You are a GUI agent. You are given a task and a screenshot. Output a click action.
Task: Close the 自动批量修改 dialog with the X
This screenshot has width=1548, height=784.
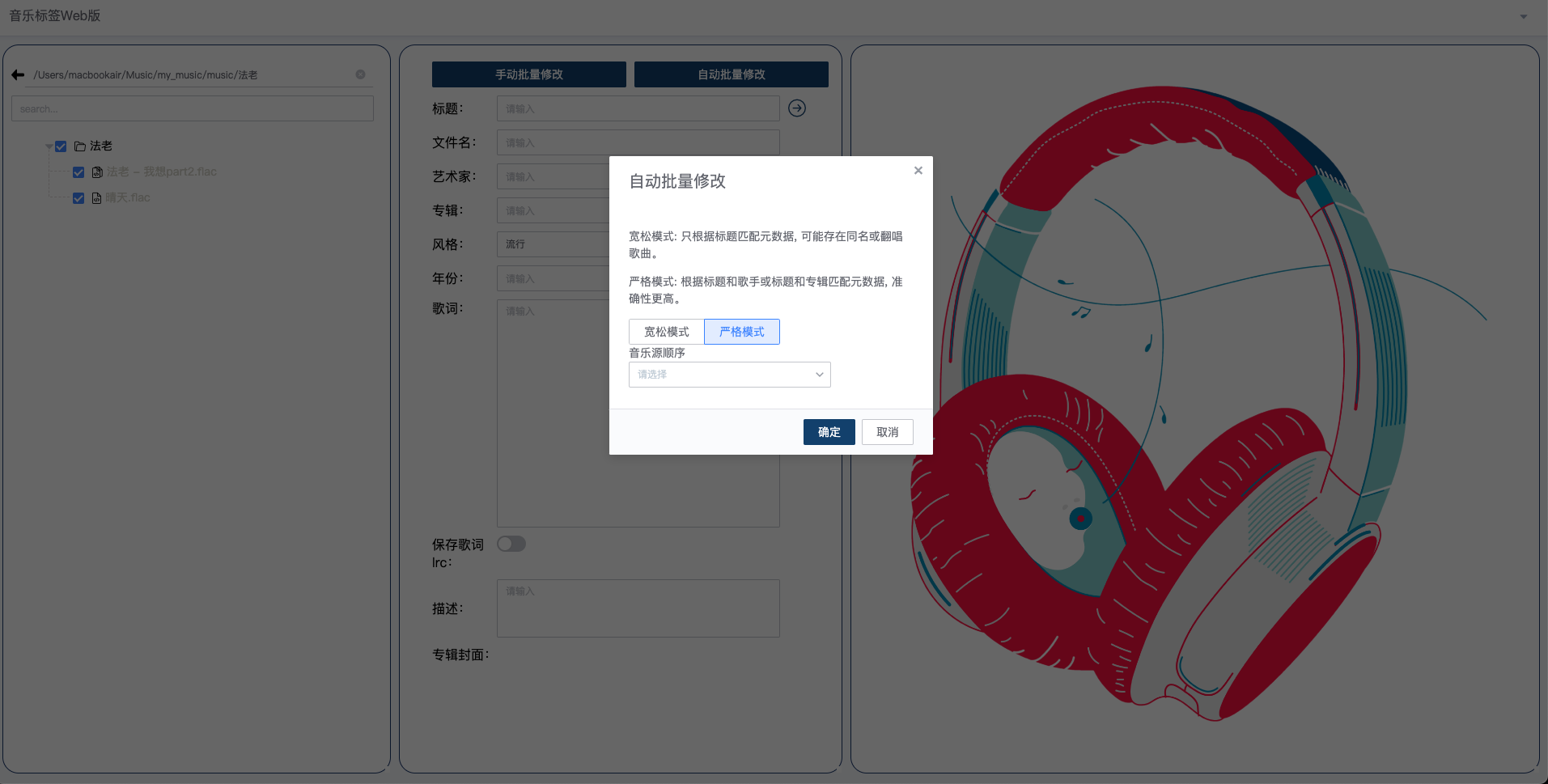[918, 170]
